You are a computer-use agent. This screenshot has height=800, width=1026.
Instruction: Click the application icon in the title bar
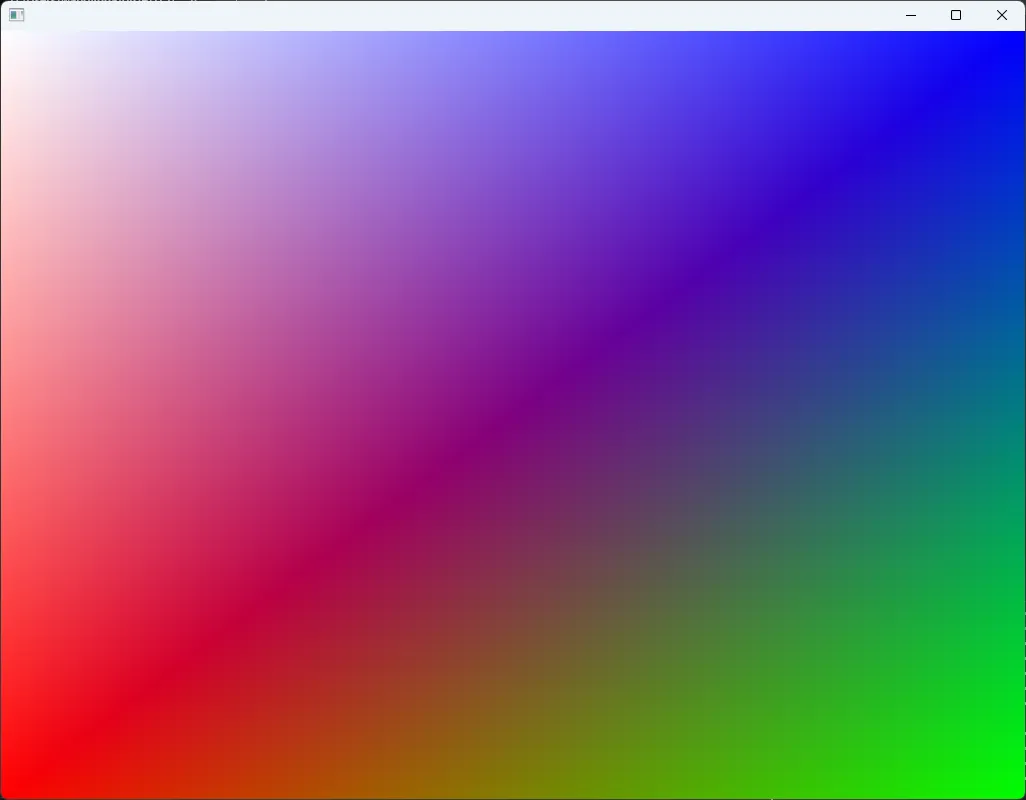point(16,15)
